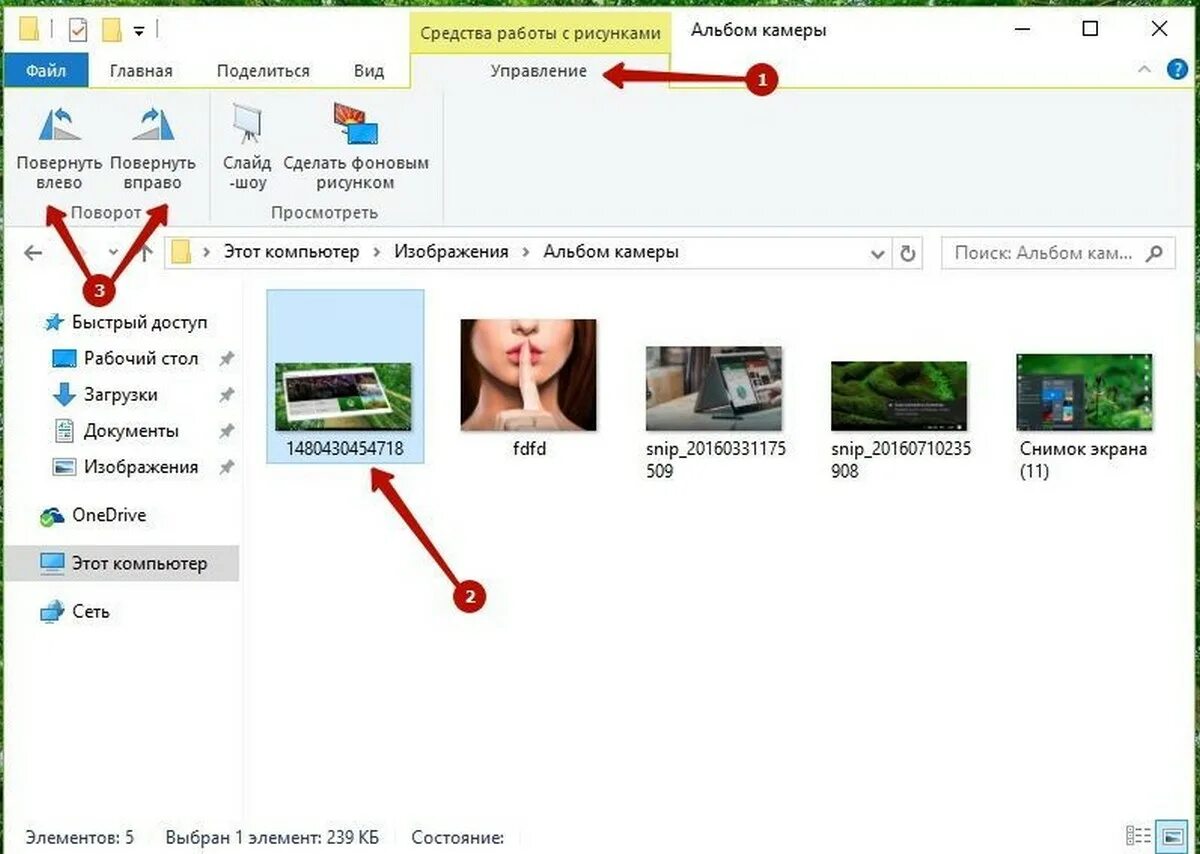Click Альбом камеры in the address path
Image resolution: width=1200 pixels, height=854 pixels.
[x=611, y=252]
